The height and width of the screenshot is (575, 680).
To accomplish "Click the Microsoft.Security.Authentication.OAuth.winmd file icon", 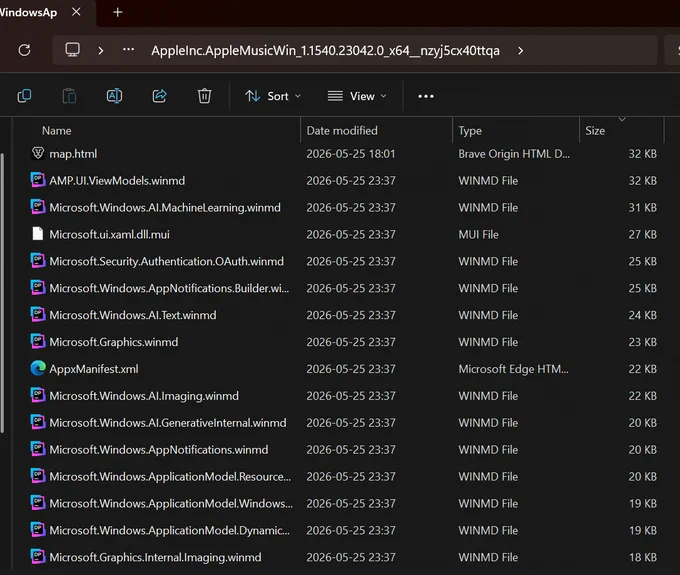I will click(38, 261).
